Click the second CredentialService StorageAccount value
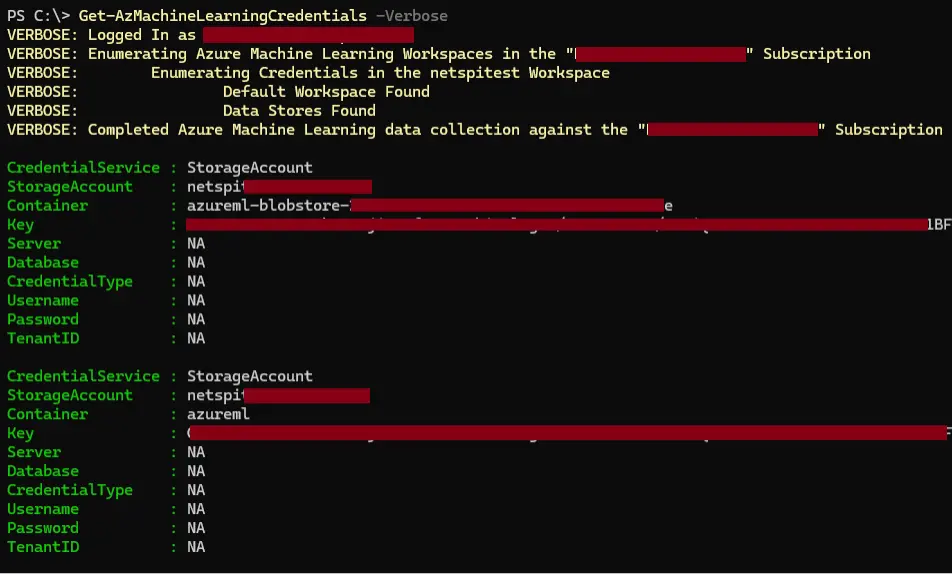Screen dimensions: 952x574 250,376
